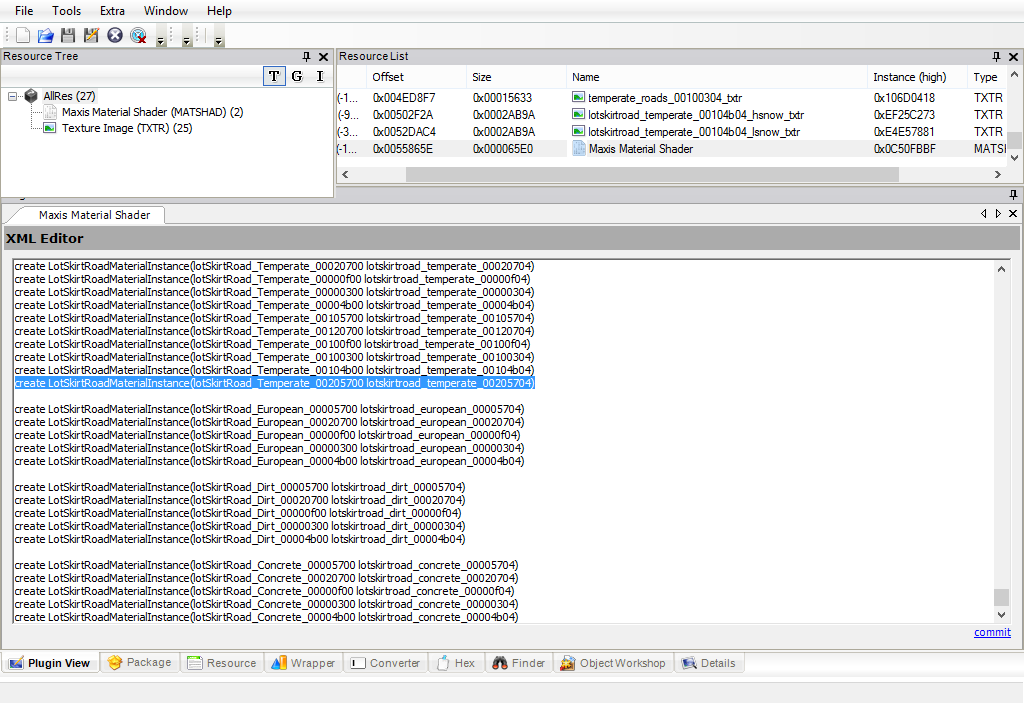Sort by the Name column header
1024x703 pixels.
pos(716,77)
